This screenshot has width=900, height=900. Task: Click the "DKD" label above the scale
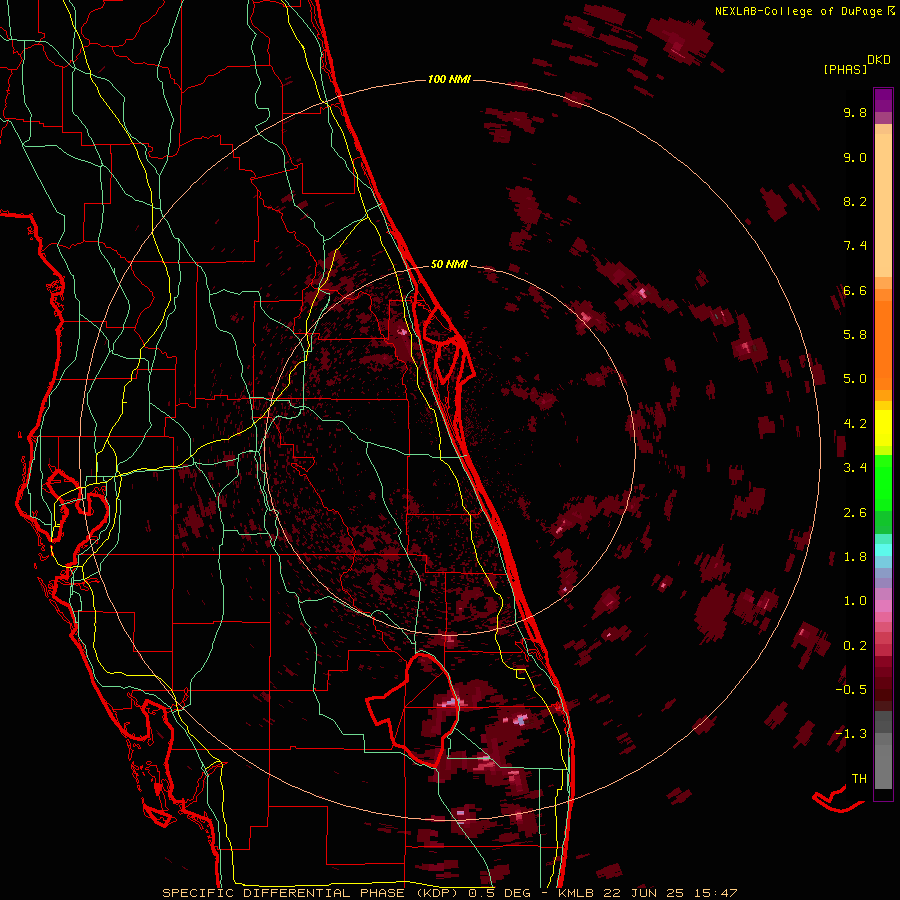click(x=879, y=60)
